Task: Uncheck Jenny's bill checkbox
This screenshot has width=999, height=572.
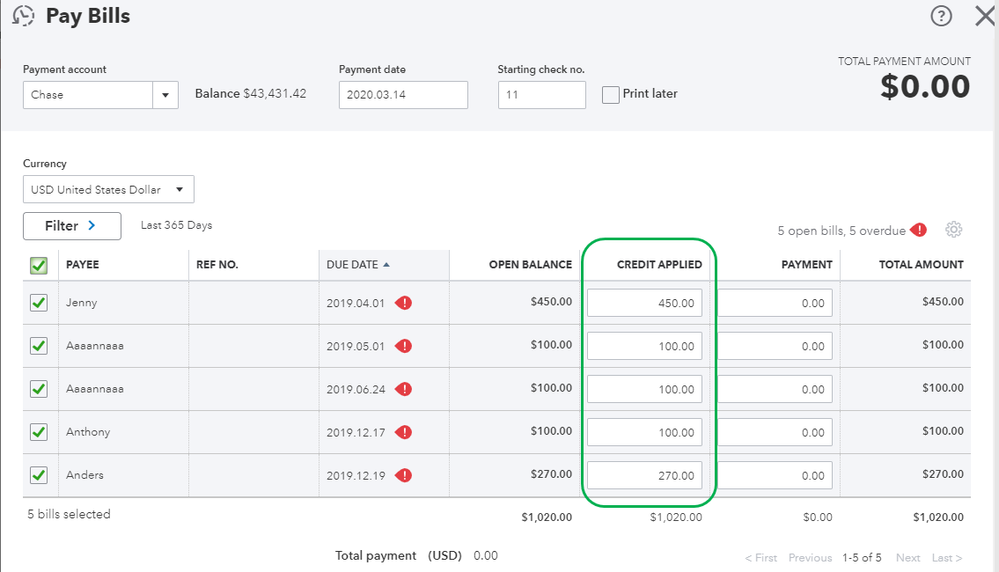Action: (x=38, y=303)
